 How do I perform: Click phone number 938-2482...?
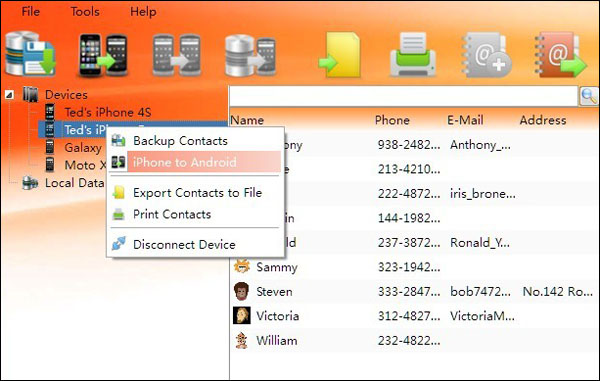pyautogui.click(x=409, y=145)
